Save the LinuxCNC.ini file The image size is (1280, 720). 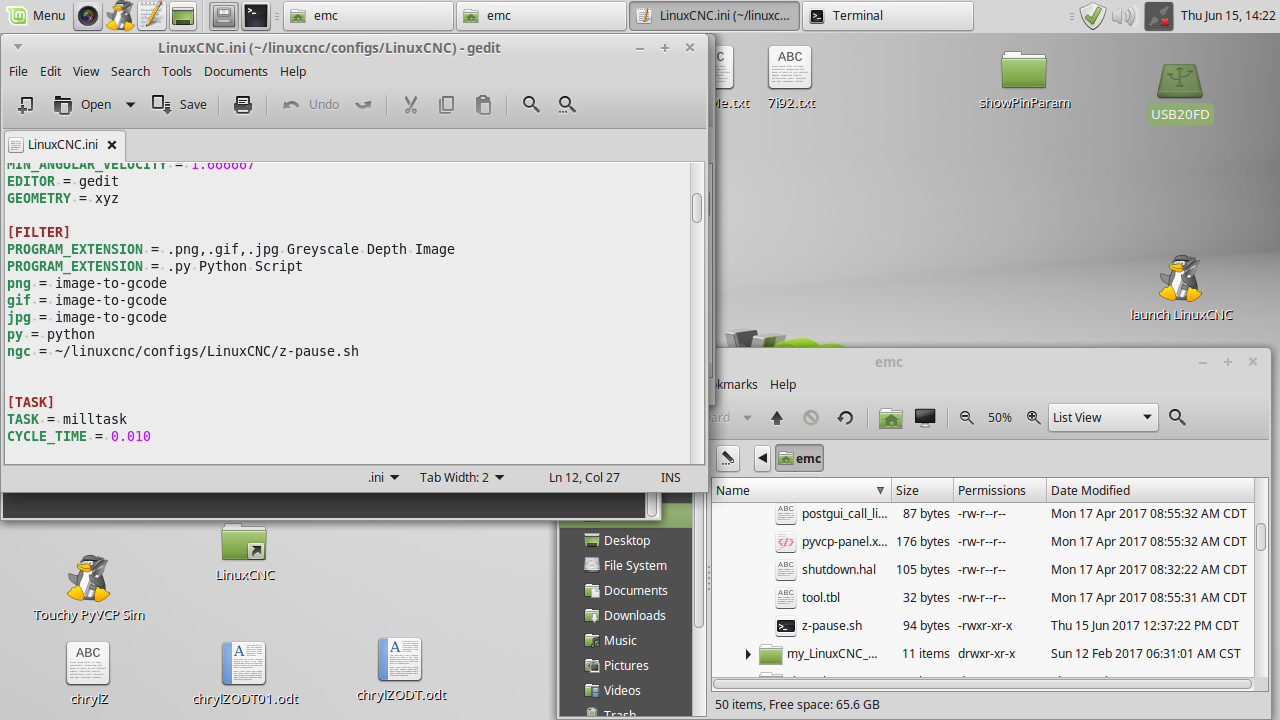[179, 104]
